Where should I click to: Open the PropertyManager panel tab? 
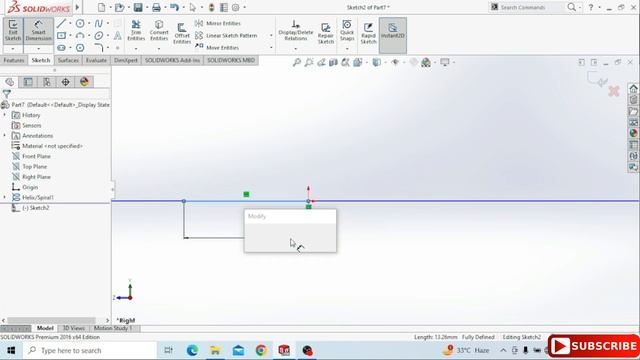click(x=28, y=82)
